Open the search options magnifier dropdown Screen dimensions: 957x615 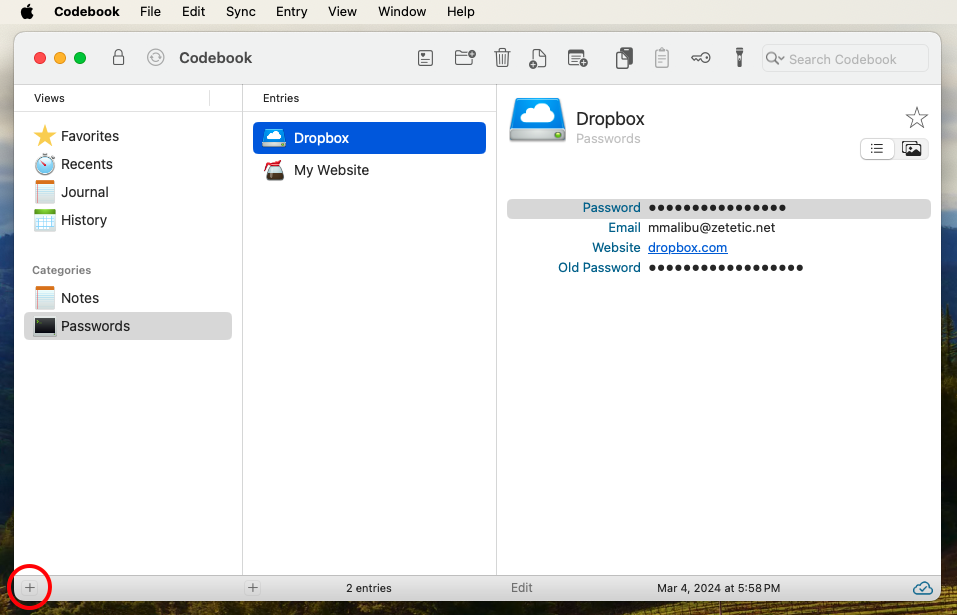(x=775, y=59)
